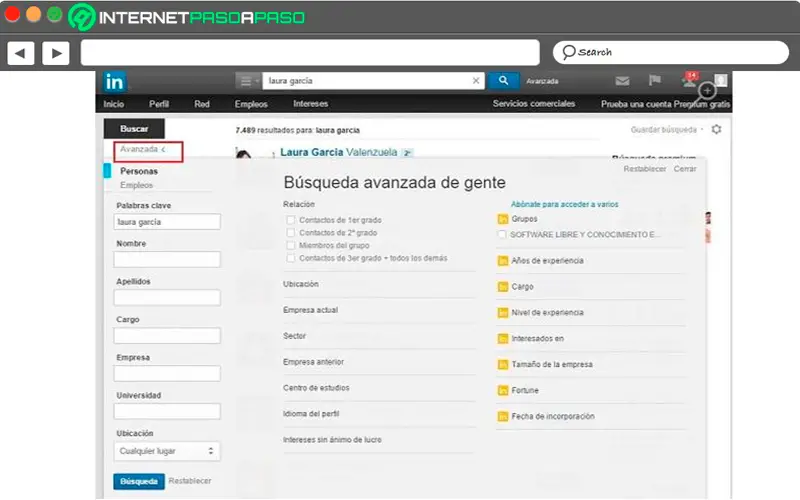Open the Empleos menu item
Image resolution: width=800 pixels, height=500 pixels.
(251, 104)
